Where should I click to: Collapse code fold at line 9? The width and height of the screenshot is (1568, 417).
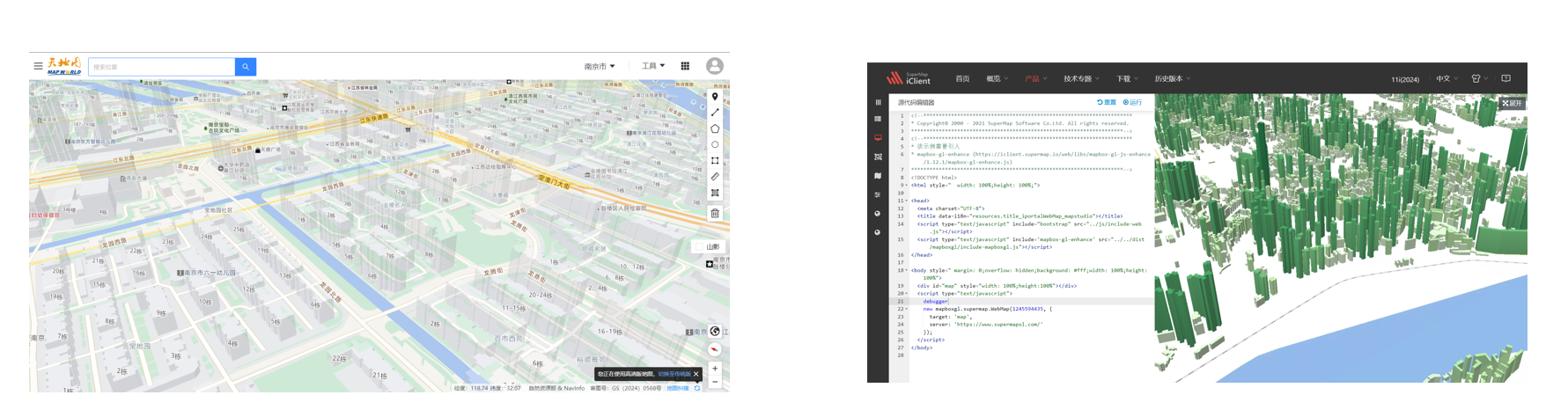click(907, 186)
